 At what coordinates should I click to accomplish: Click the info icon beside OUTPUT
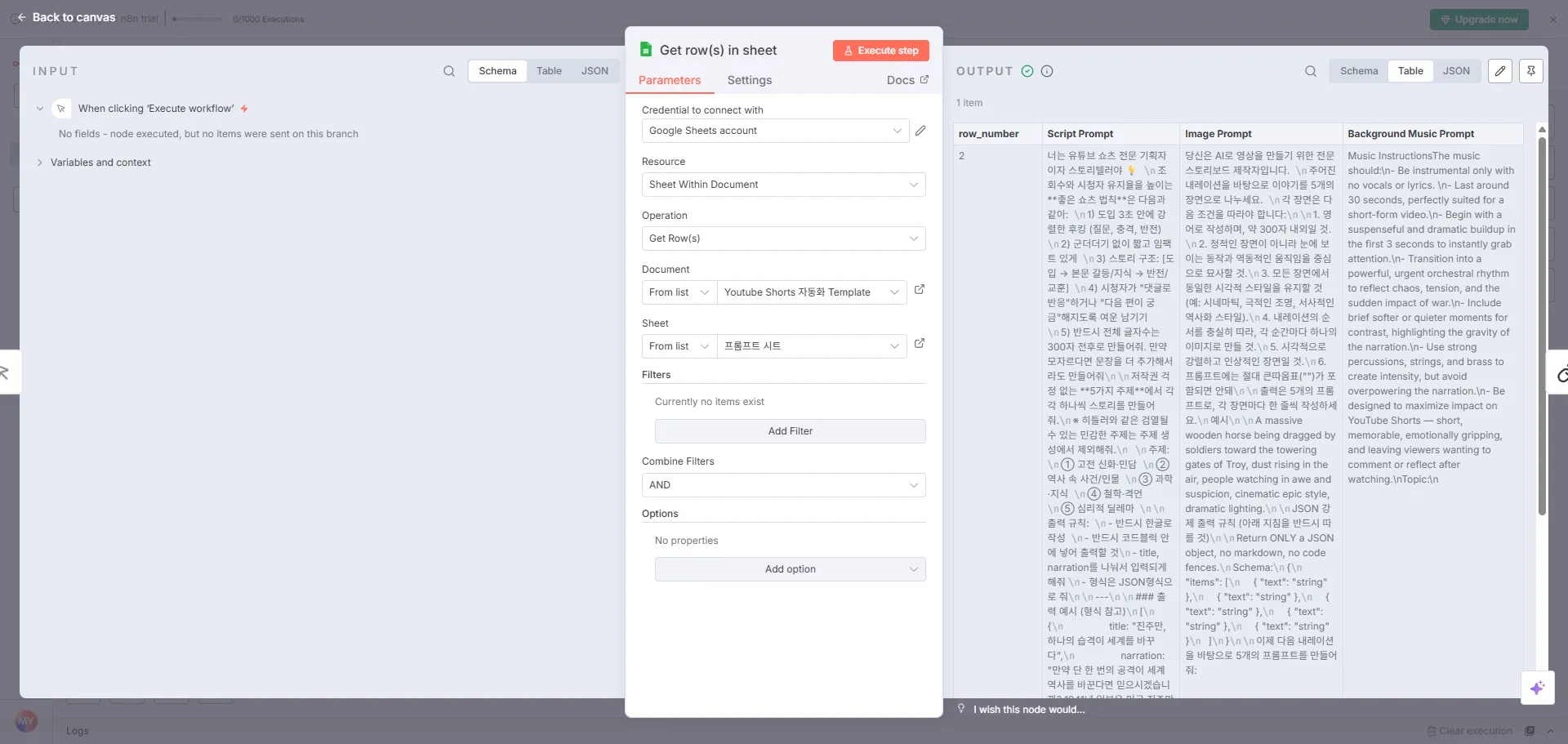1046,71
